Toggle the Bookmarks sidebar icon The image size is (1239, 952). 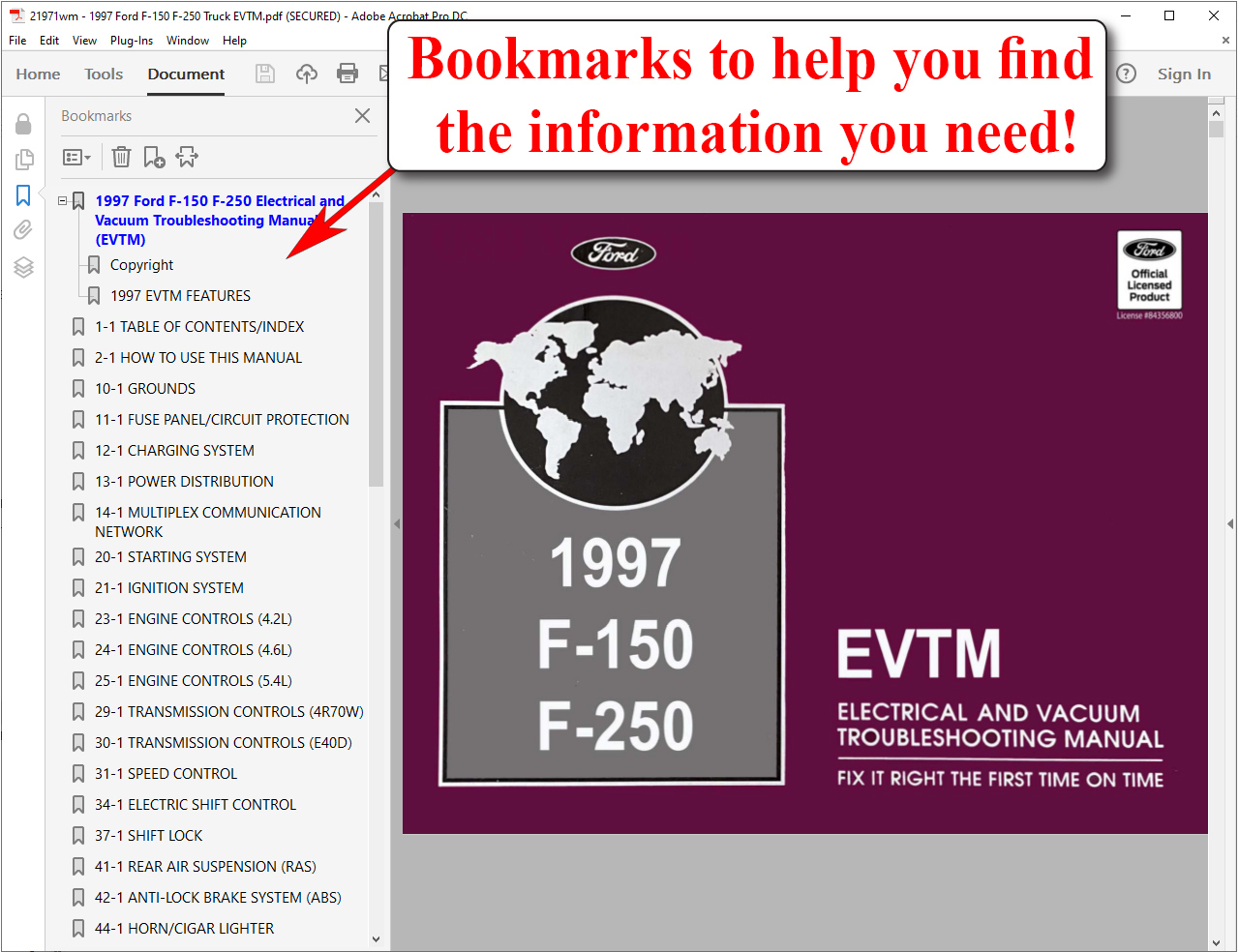(x=23, y=195)
